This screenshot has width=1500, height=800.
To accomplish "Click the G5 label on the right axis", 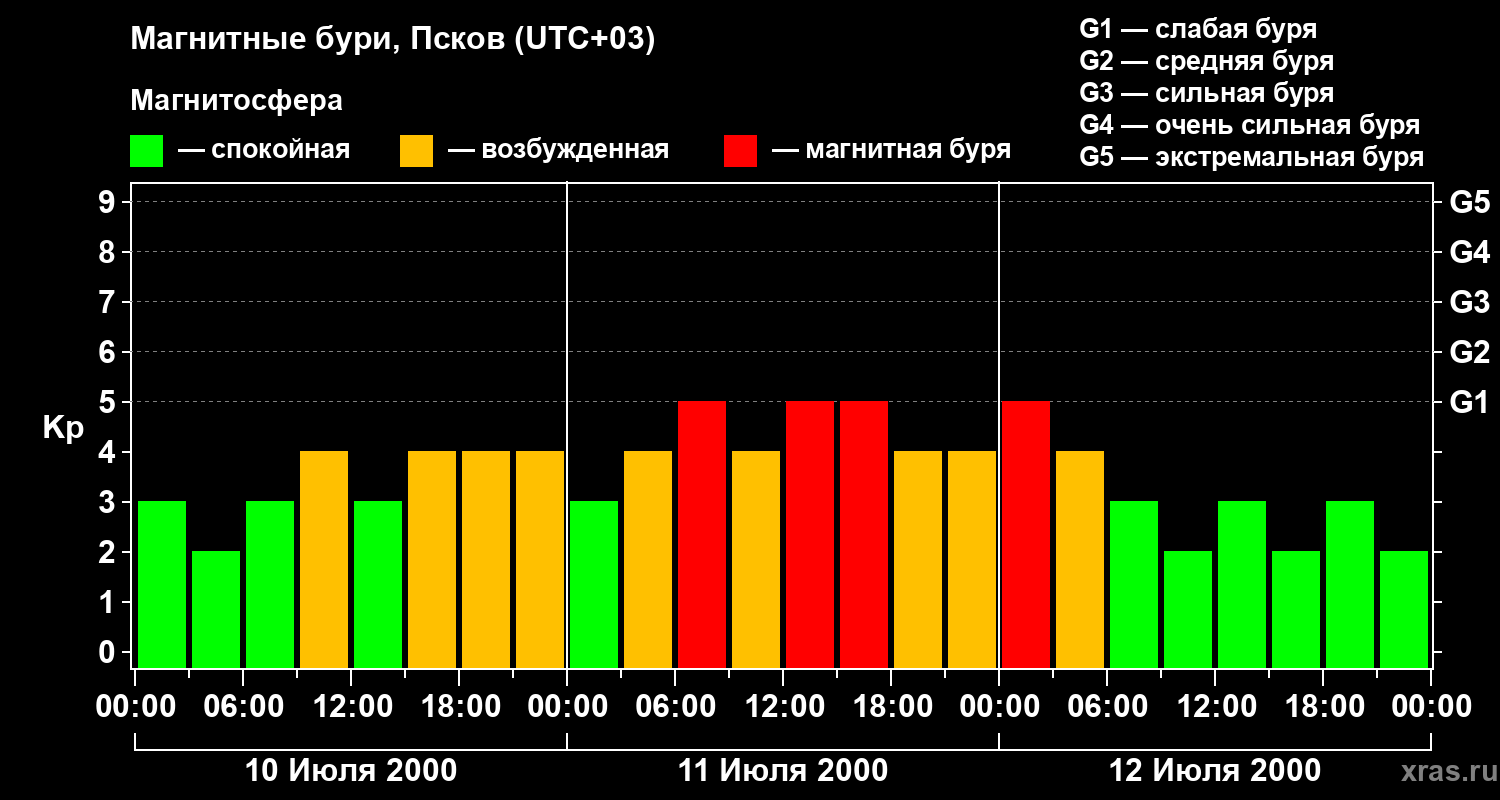I will point(1470,202).
